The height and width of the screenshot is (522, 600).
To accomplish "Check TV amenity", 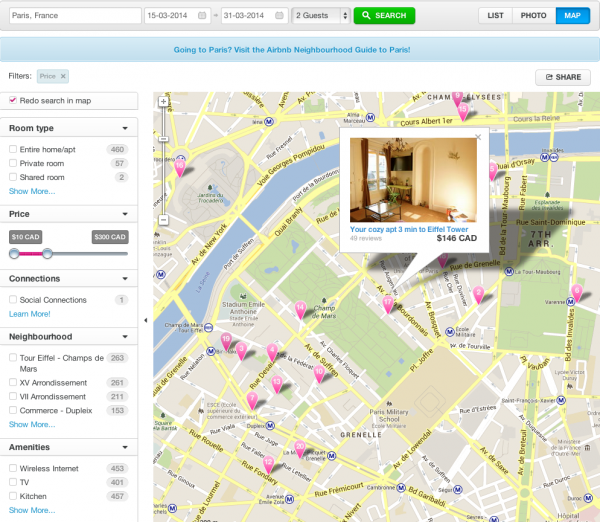I will pyautogui.click(x=13, y=482).
